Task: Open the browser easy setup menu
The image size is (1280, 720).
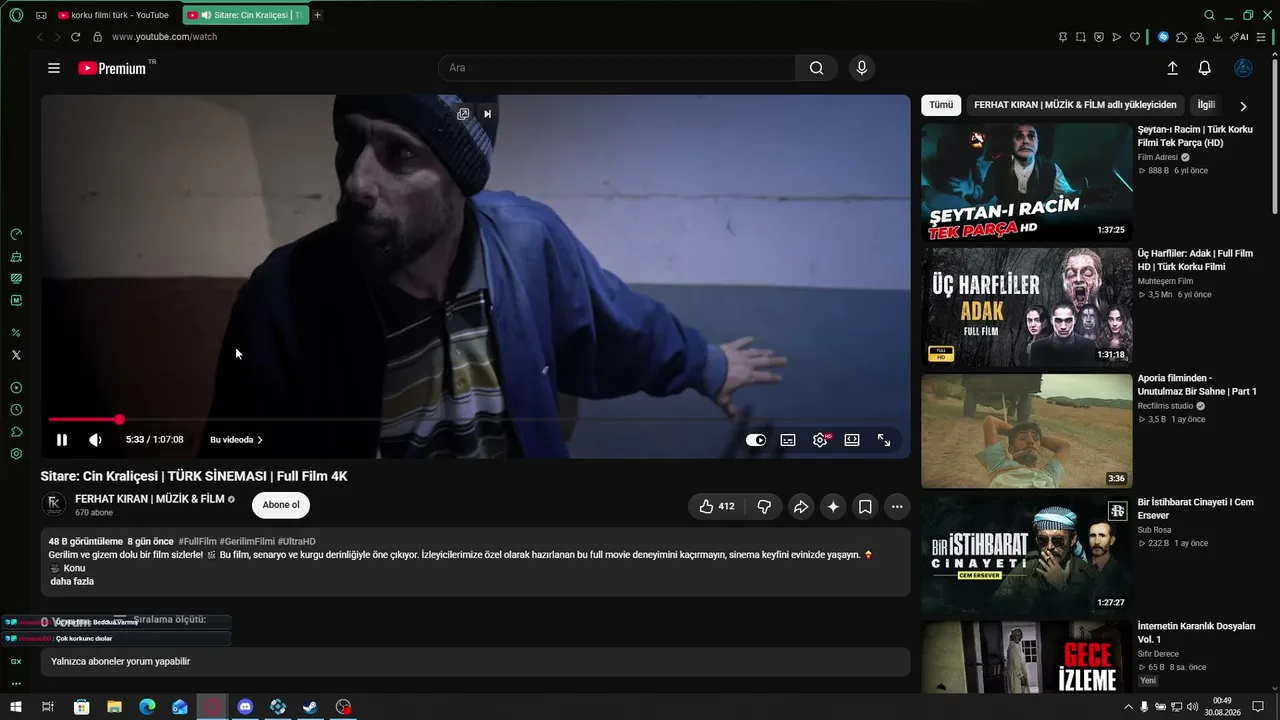Action: pos(1263,37)
